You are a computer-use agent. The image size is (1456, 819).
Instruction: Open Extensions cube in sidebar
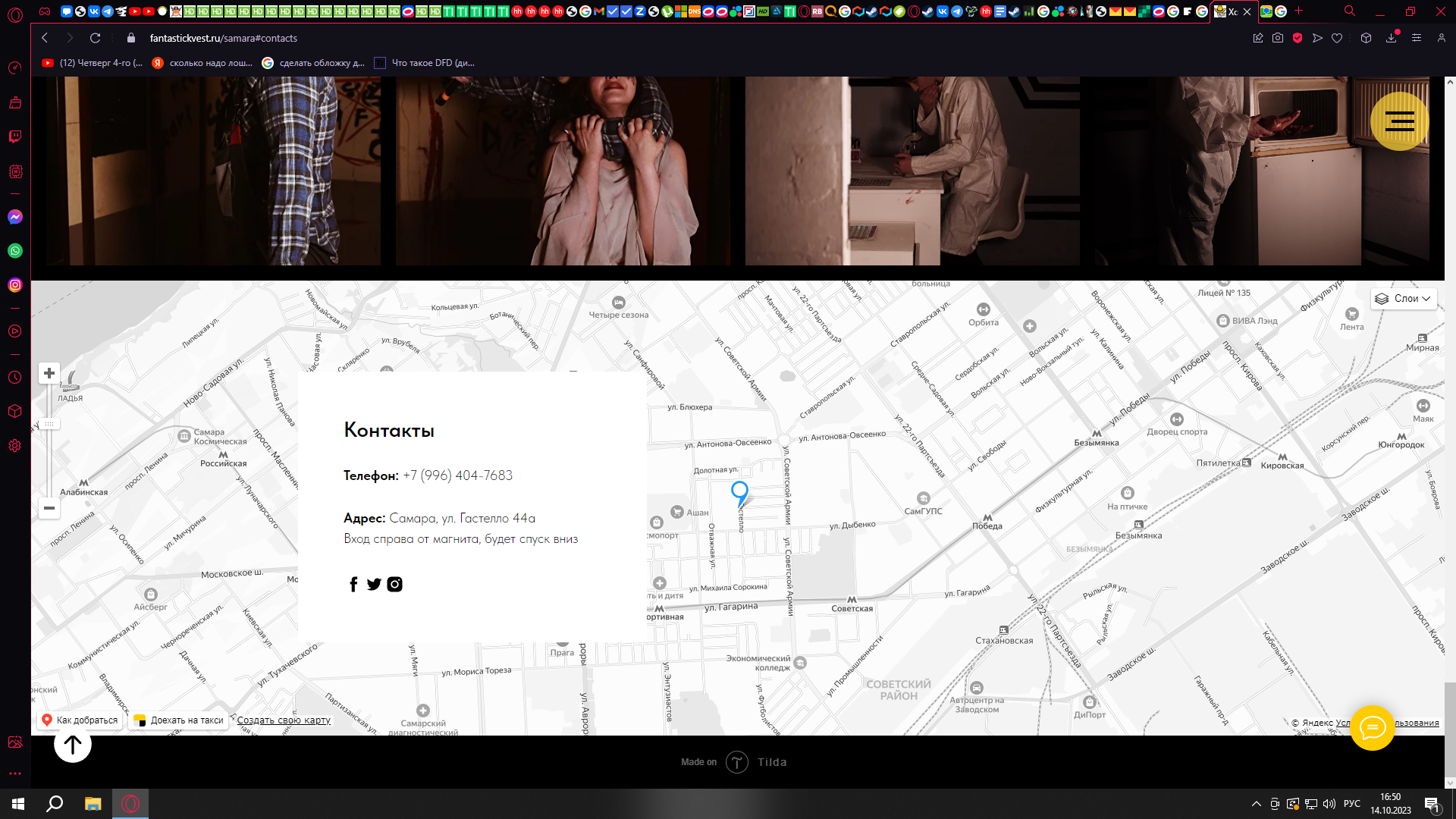pos(15,411)
